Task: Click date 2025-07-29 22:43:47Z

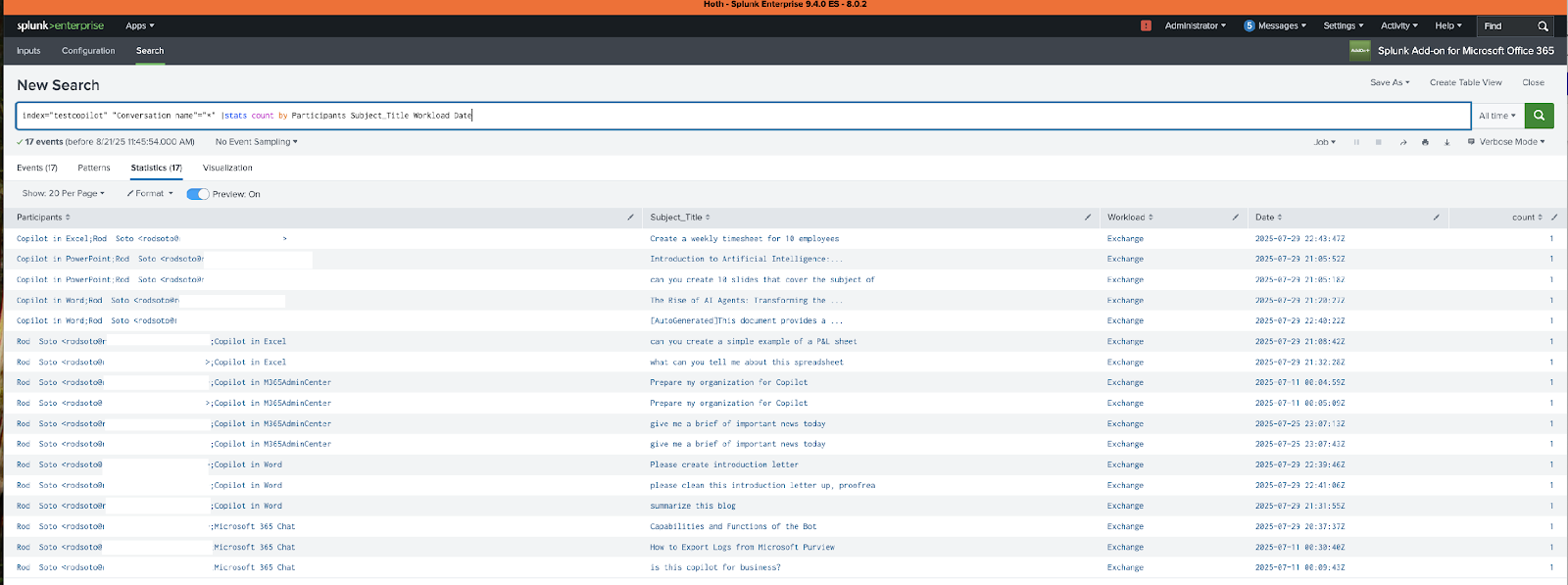Action: pos(1299,239)
